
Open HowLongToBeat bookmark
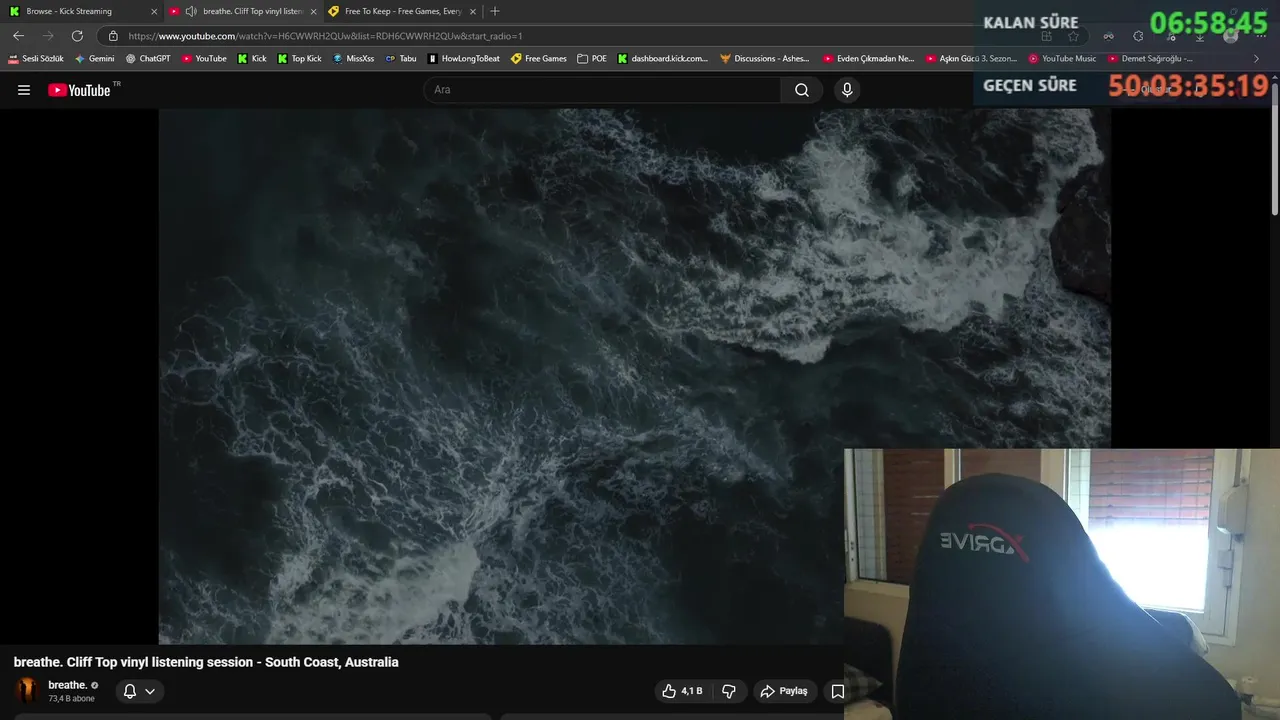click(x=464, y=59)
